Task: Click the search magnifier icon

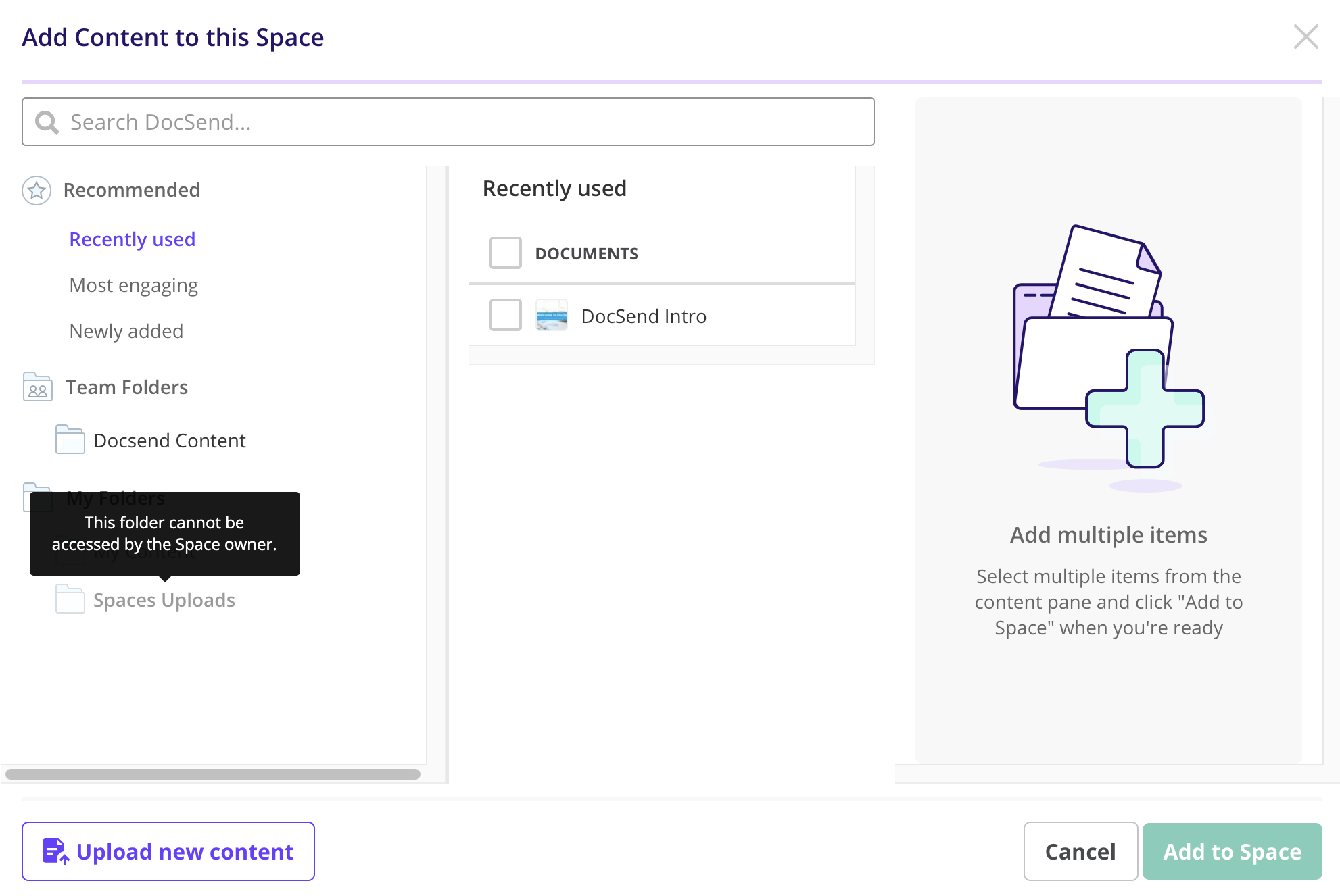Action: [x=47, y=122]
